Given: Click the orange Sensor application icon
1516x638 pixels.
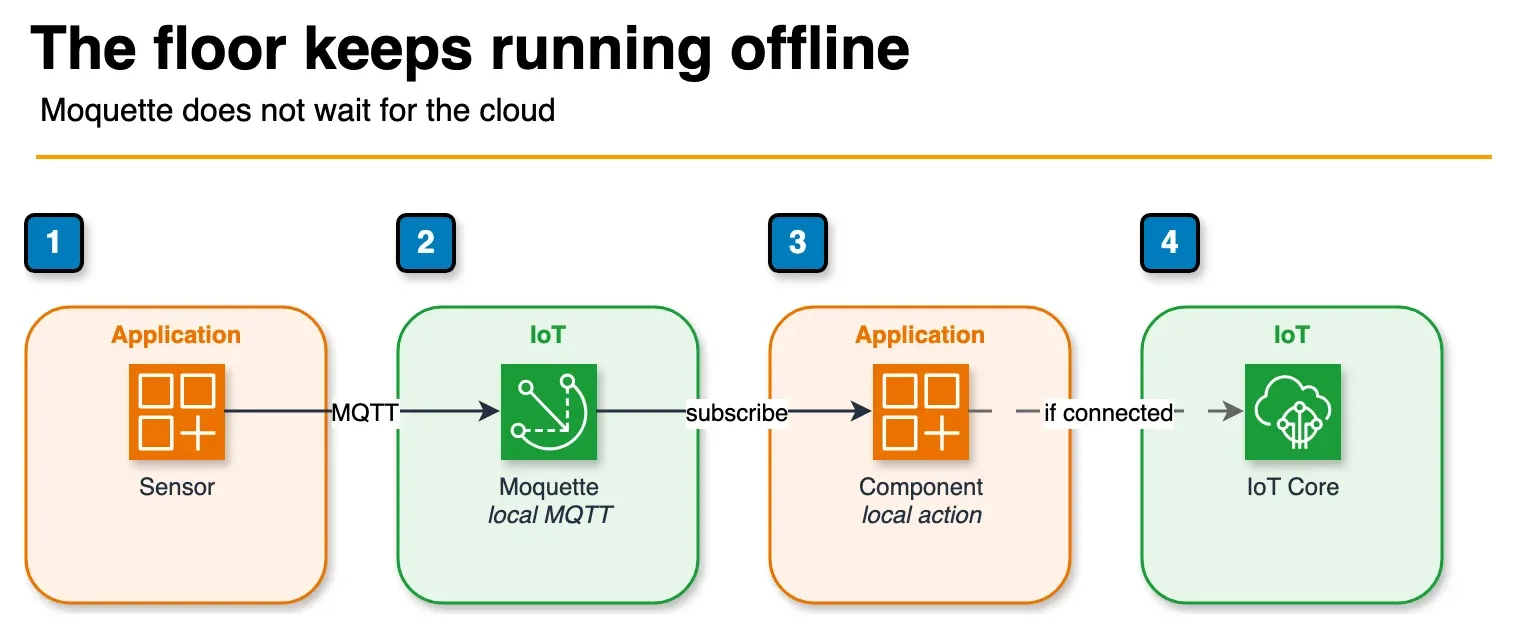Looking at the screenshot, I should pyautogui.click(x=177, y=412).
